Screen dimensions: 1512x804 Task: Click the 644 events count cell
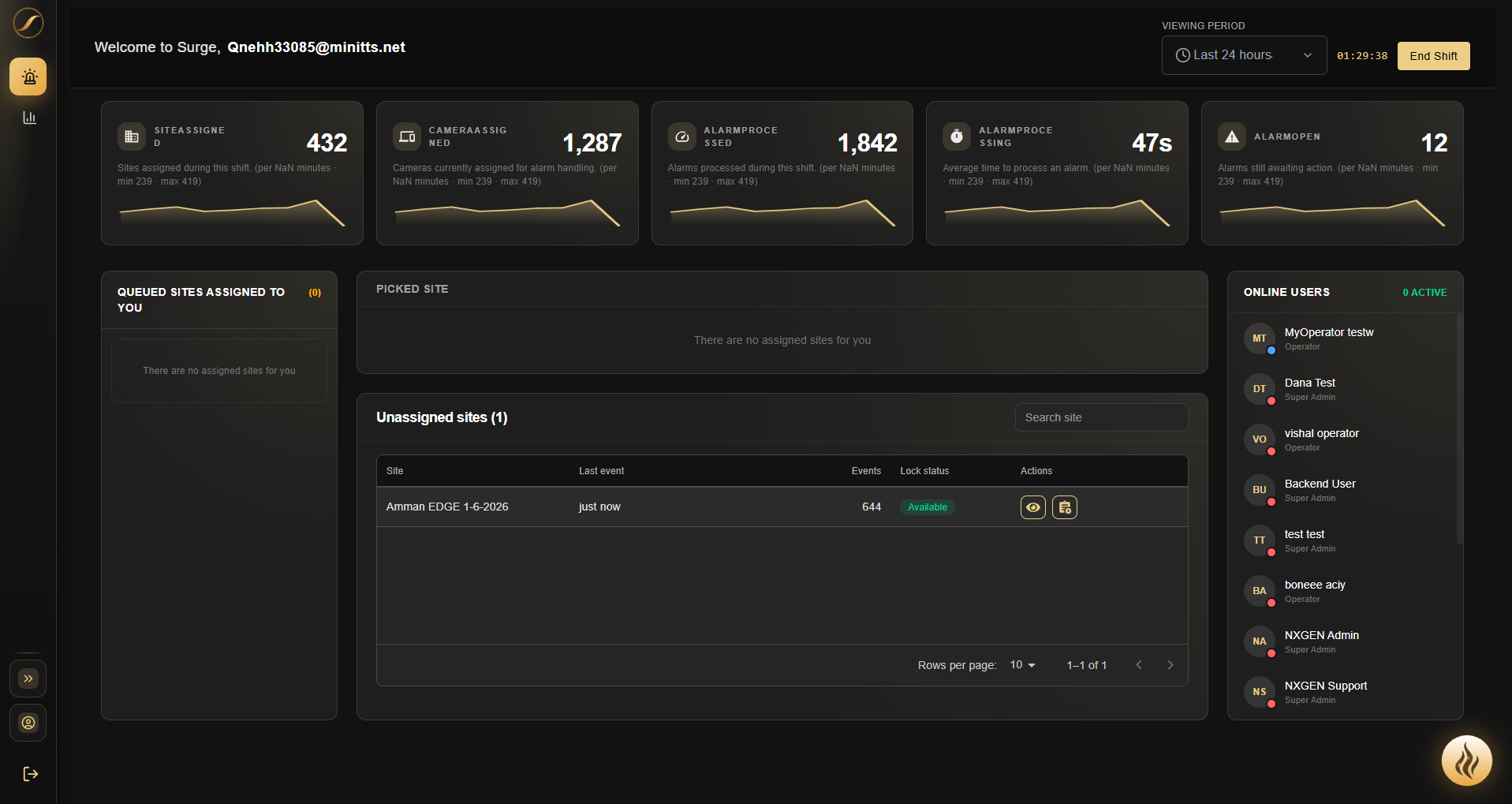pos(872,507)
